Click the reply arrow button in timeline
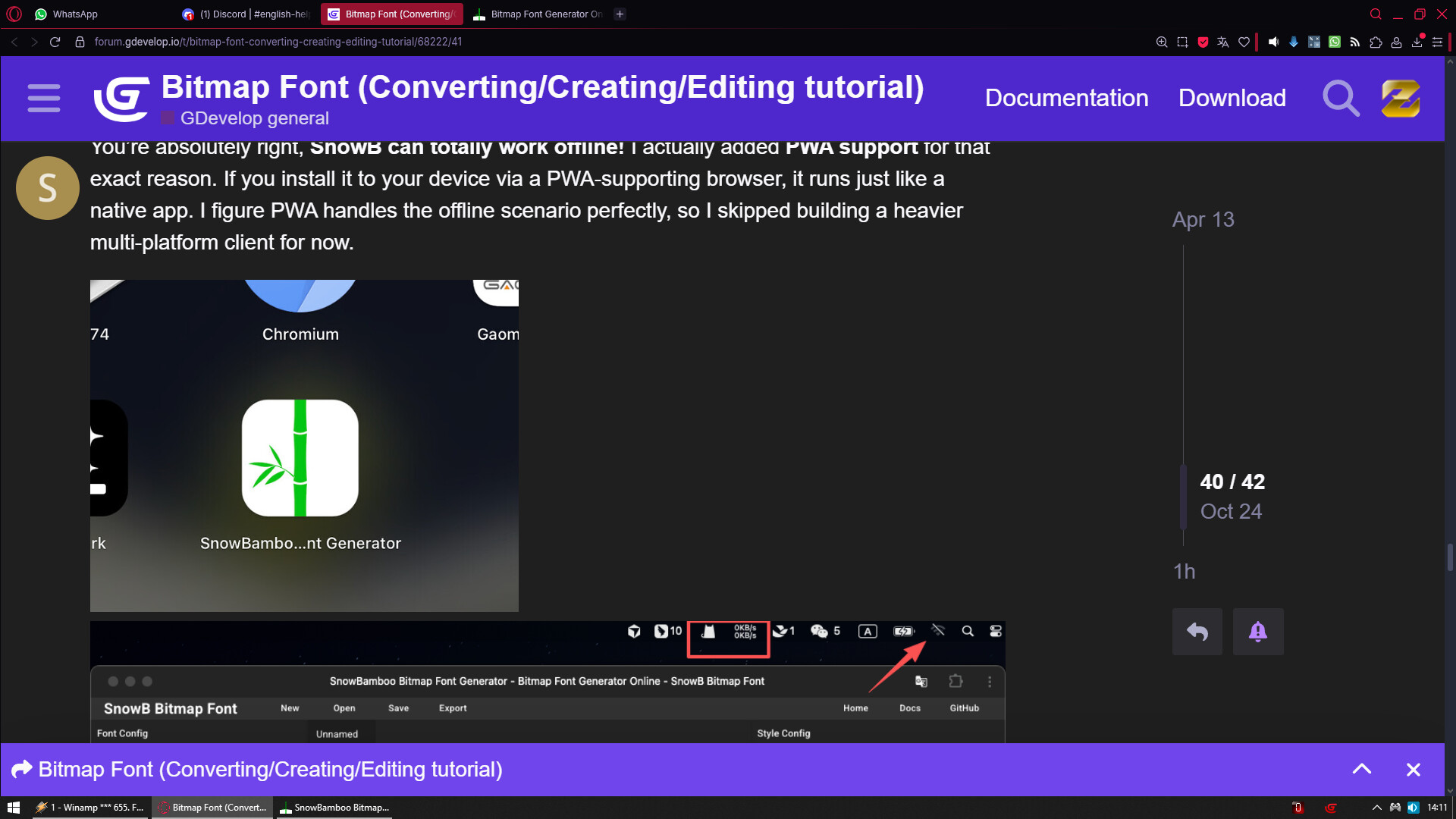This screenshot has width=1456, height=819. [1197, 632]
